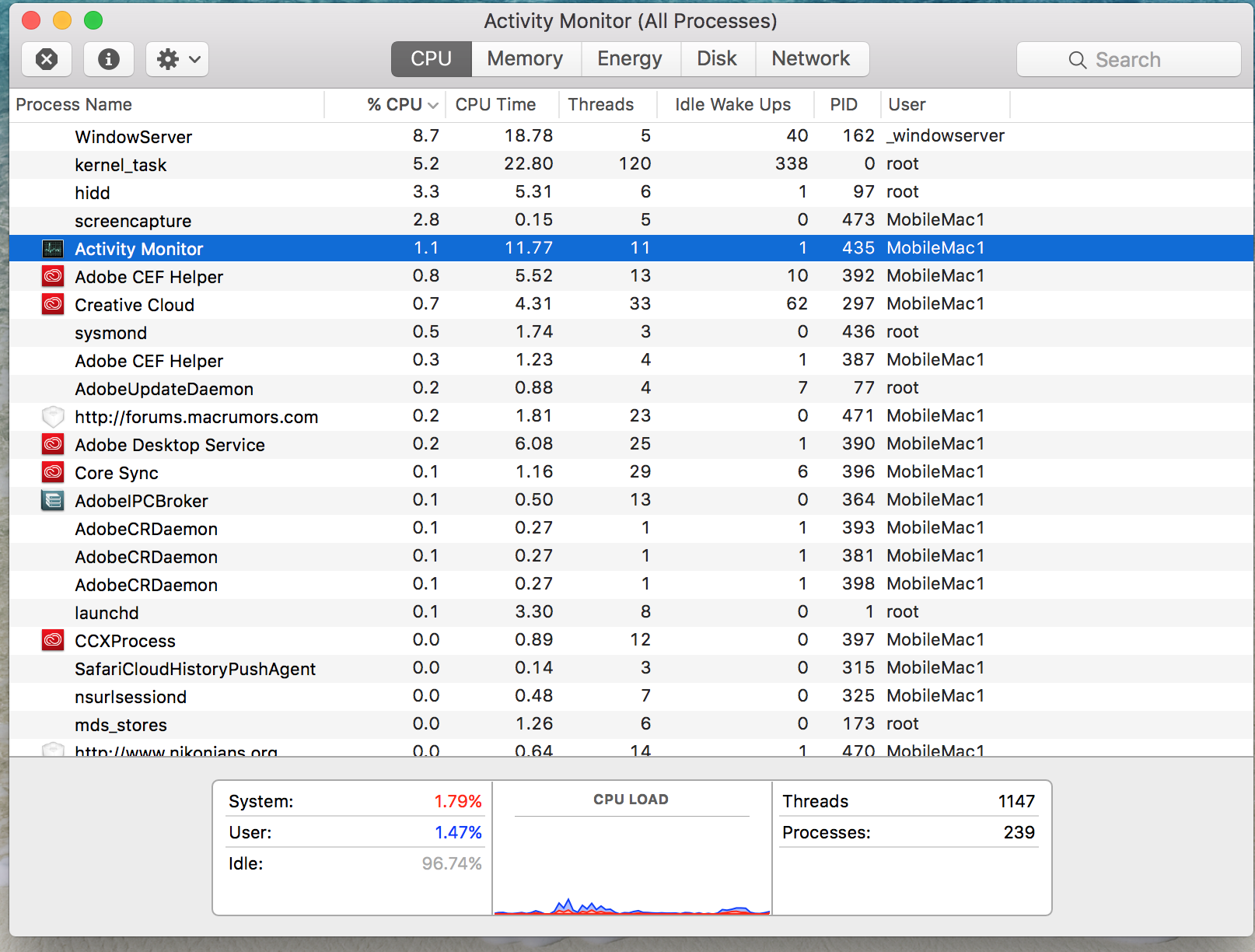The image size is (1255, 952).
Task: Click the Quit Process (X) toolbar button
Action: click(47, 59)
